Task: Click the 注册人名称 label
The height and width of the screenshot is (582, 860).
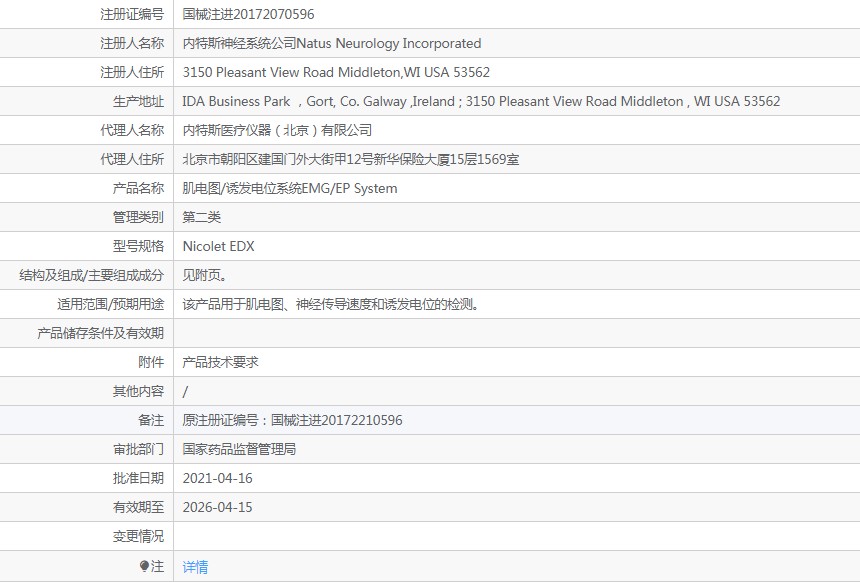Action: [x=132, y=43]
